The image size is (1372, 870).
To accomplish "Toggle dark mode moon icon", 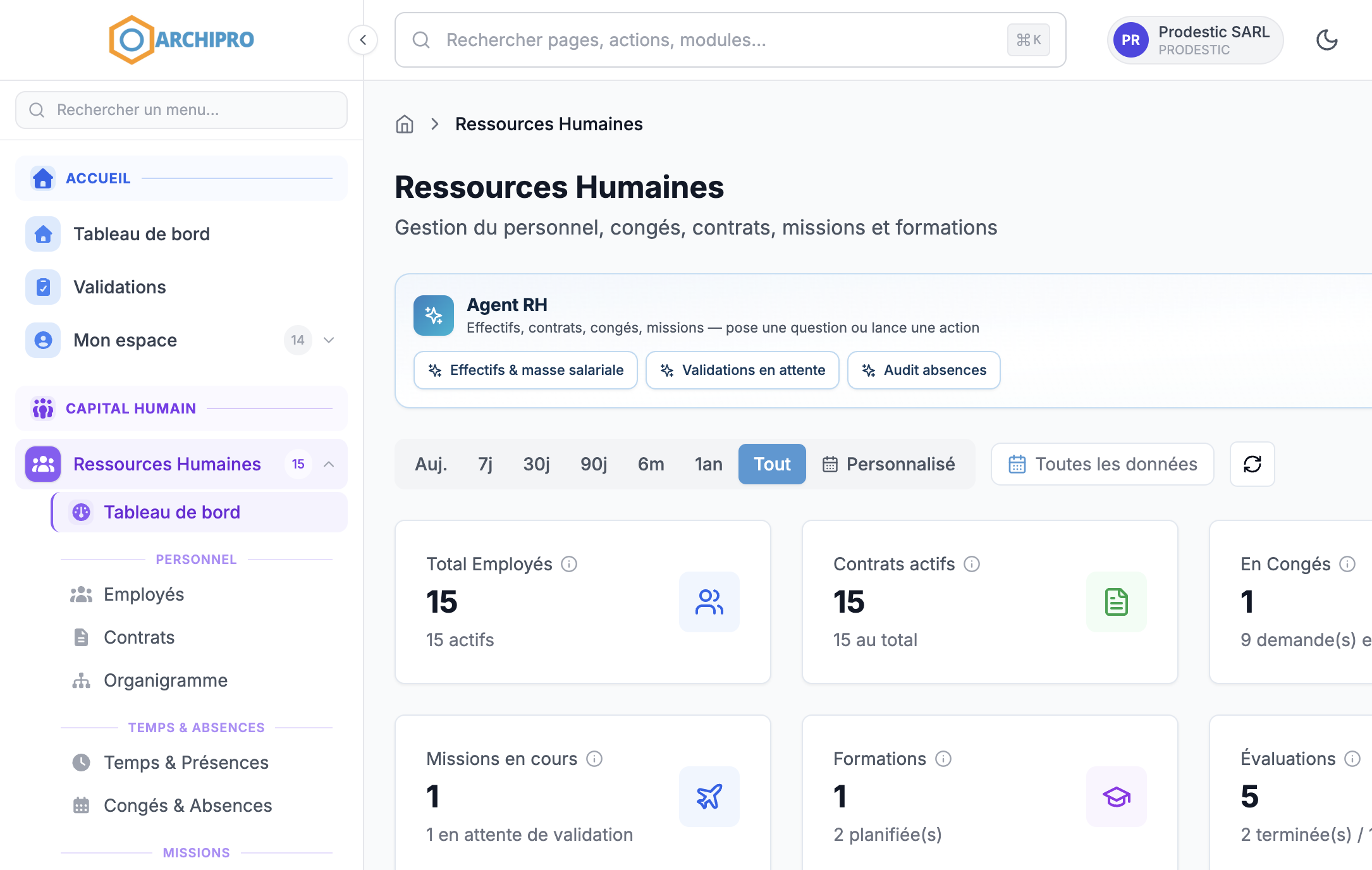I will (1326, 40).
